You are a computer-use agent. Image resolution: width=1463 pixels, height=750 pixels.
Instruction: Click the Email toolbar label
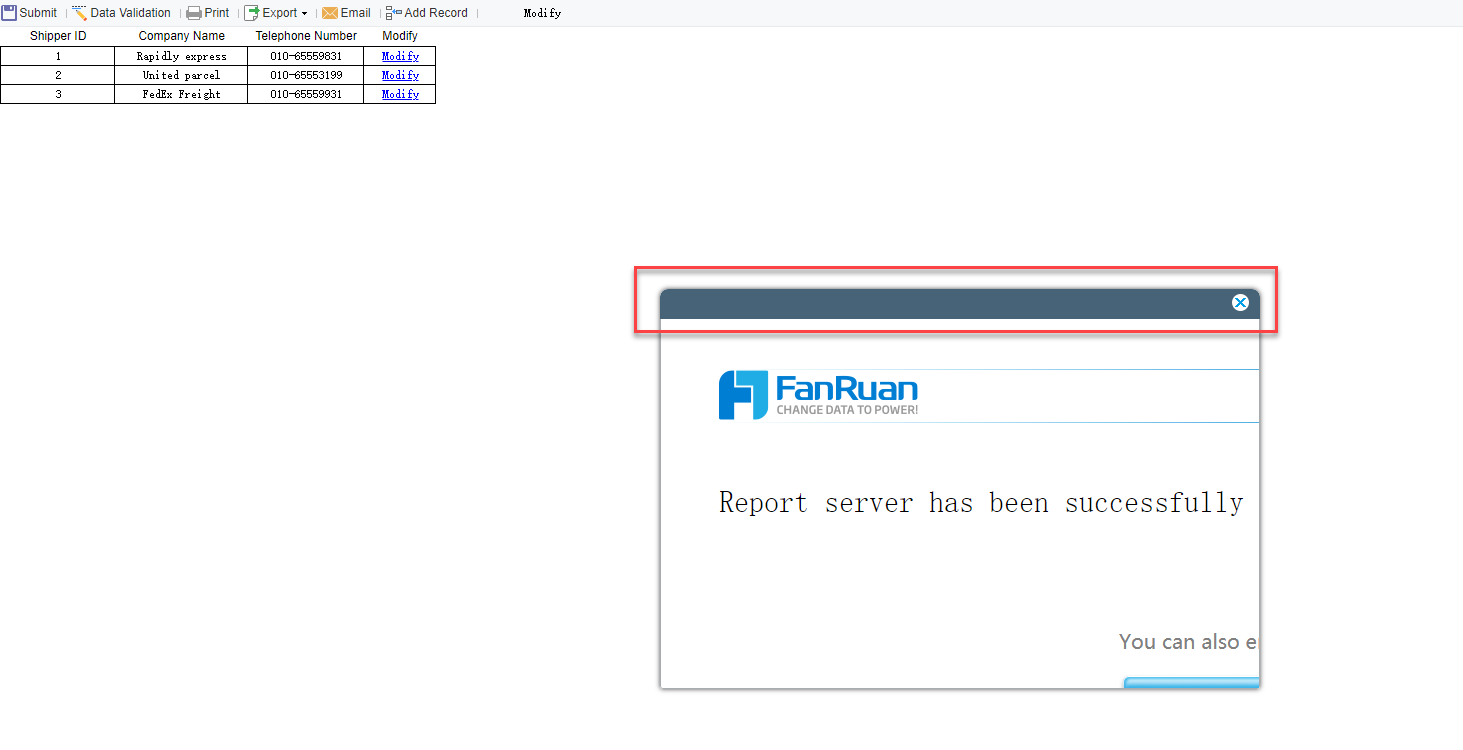point(353,12)
